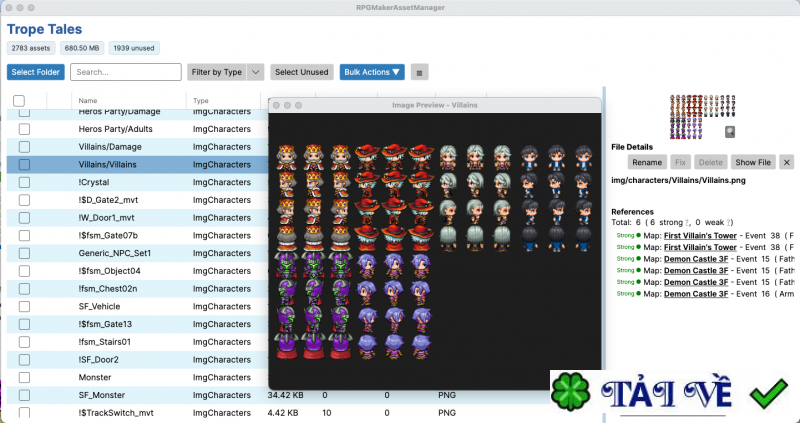
Task: Check the SF_Monster row checkbox
Action: [24, 395]
